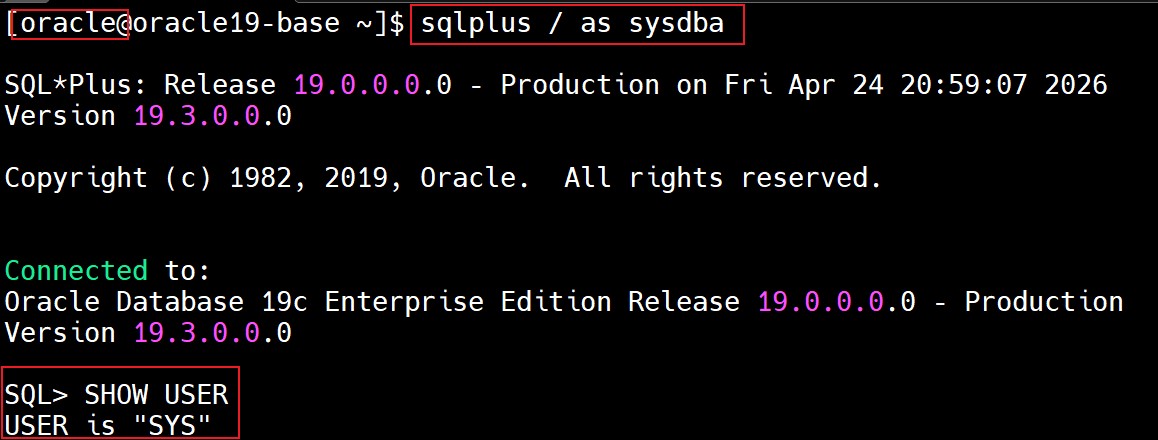Click the 'Fri Apr 24 20:59:07 2026' timestamp

[916, 86]
